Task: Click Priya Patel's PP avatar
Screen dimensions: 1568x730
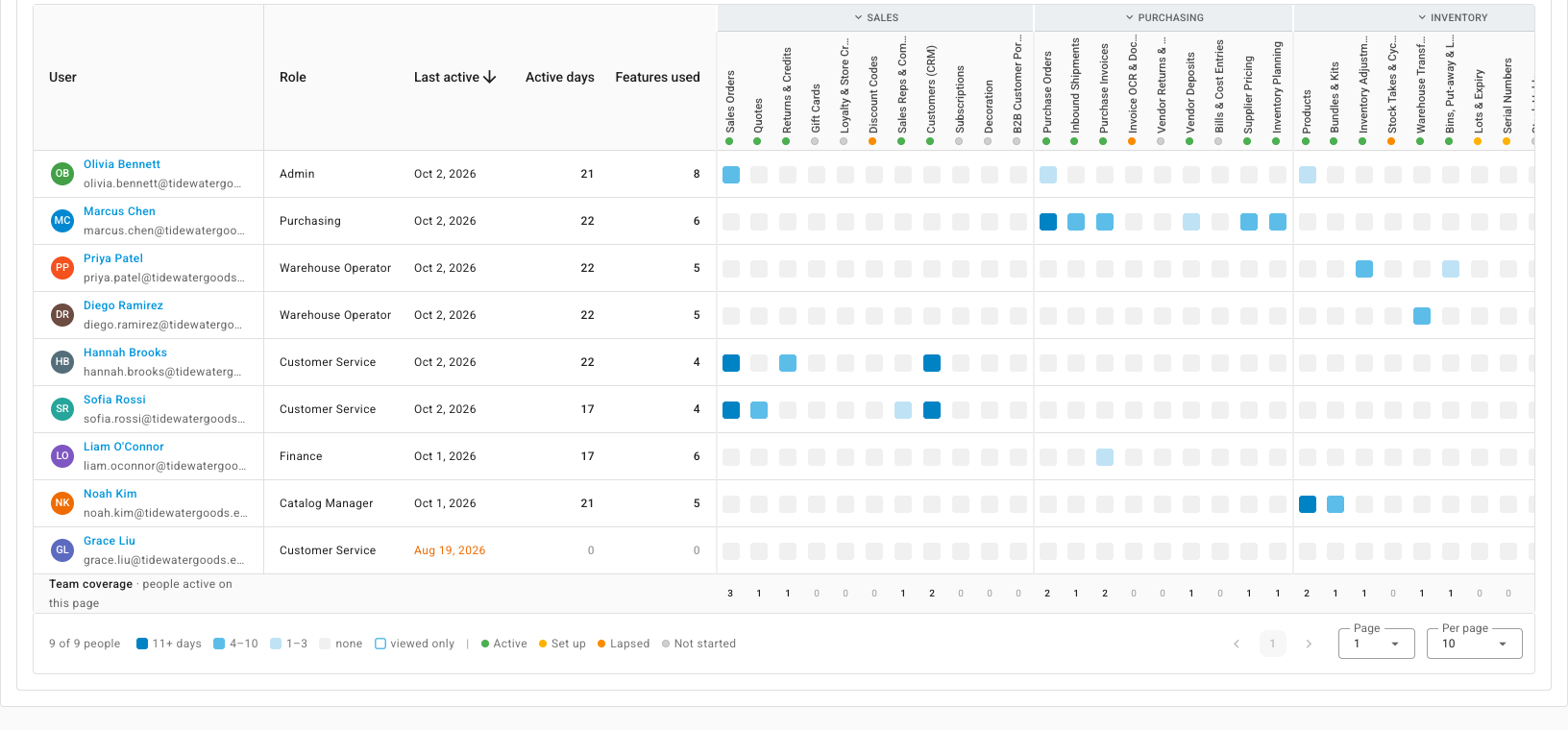Action: pos(62,268)
